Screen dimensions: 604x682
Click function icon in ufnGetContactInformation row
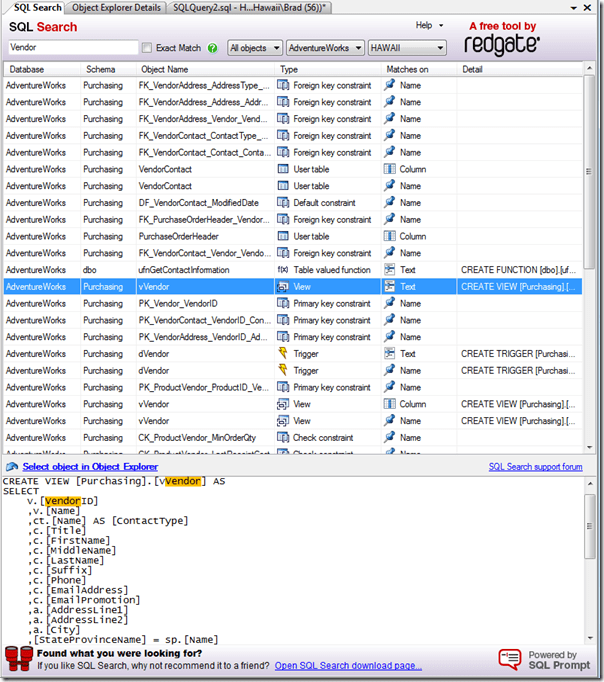(283, 270)
